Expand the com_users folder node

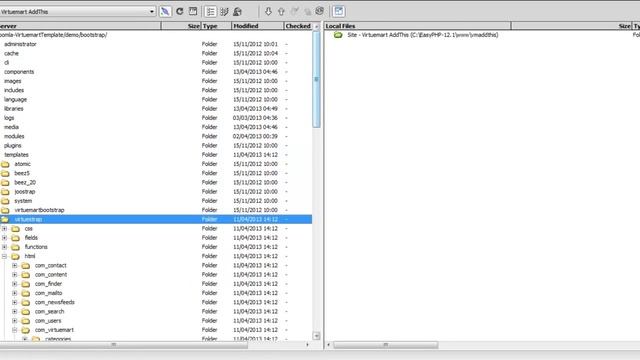[x=15, y=321]
